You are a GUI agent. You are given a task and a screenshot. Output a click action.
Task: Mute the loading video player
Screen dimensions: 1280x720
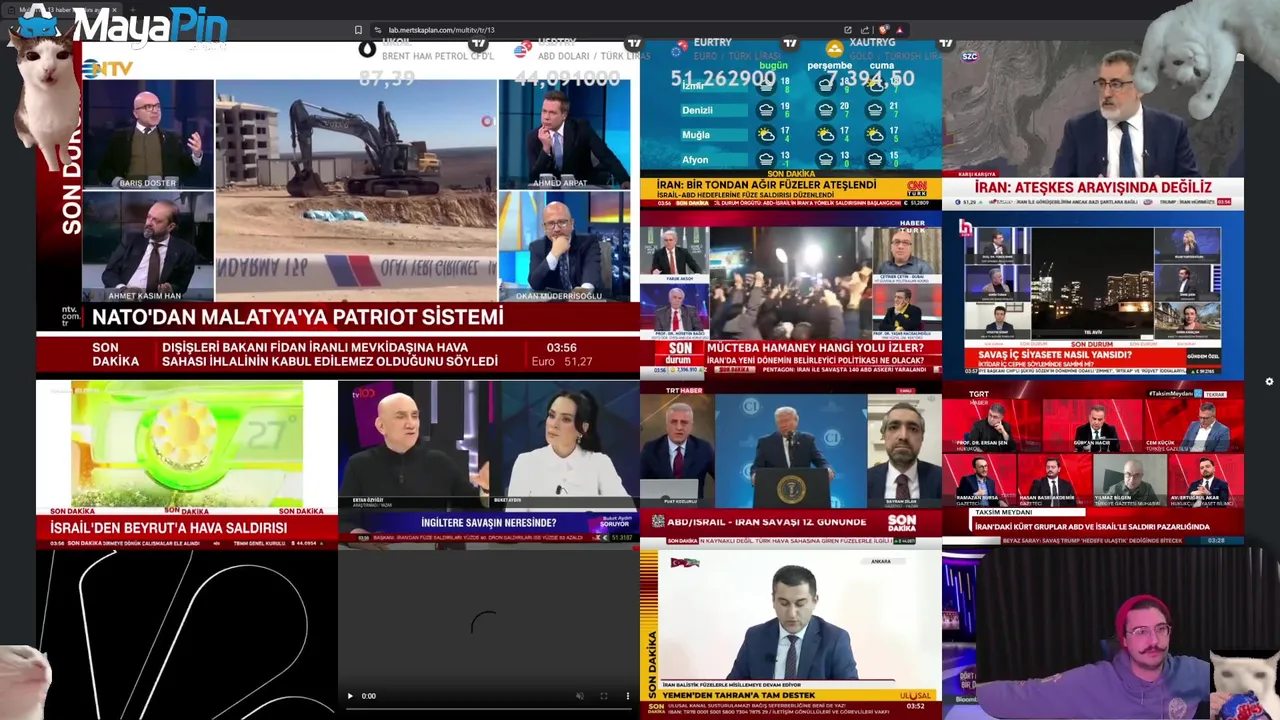pos(580,696)
